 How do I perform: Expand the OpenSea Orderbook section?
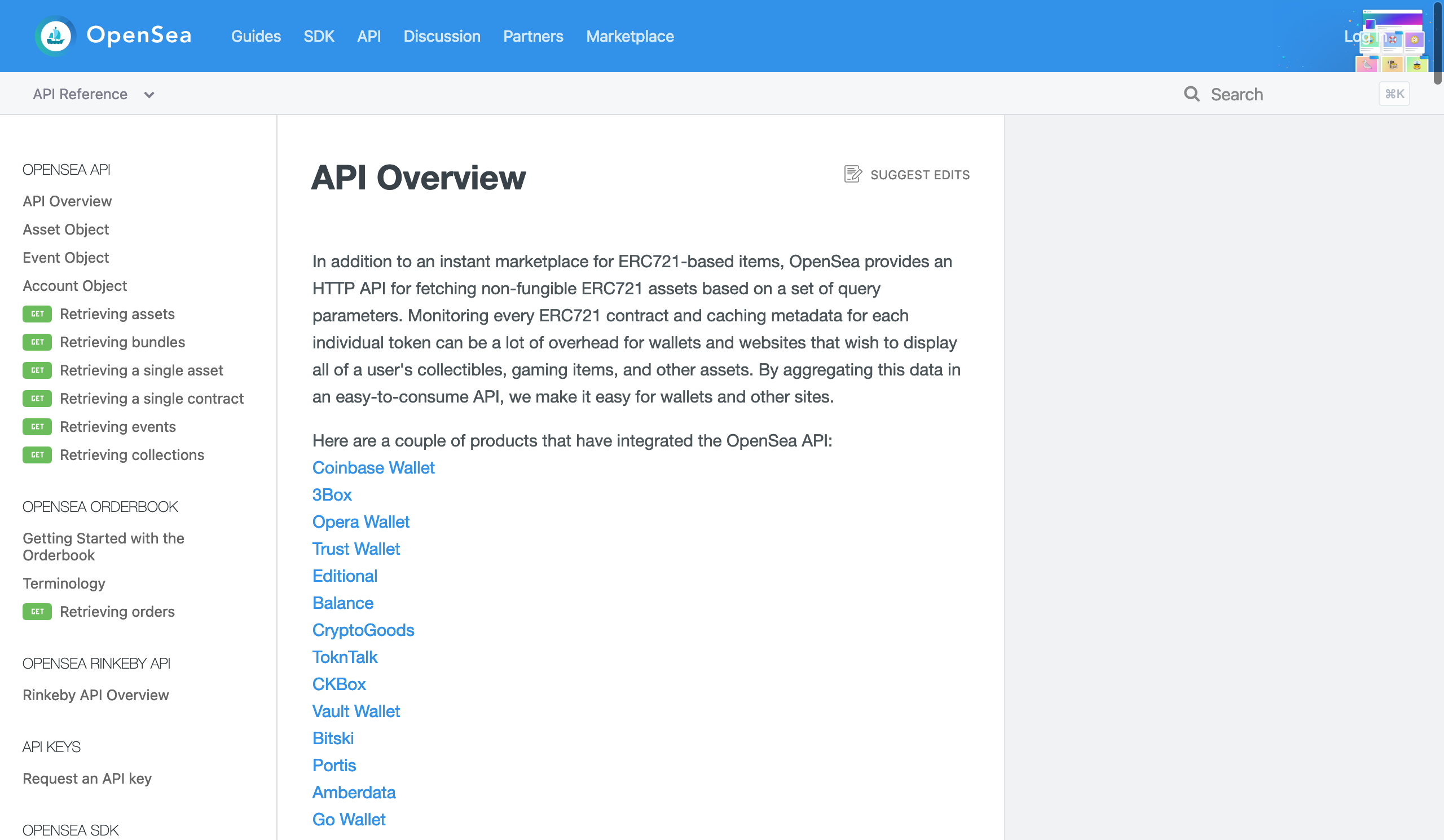pyautogui.click(x=99, y=505)
